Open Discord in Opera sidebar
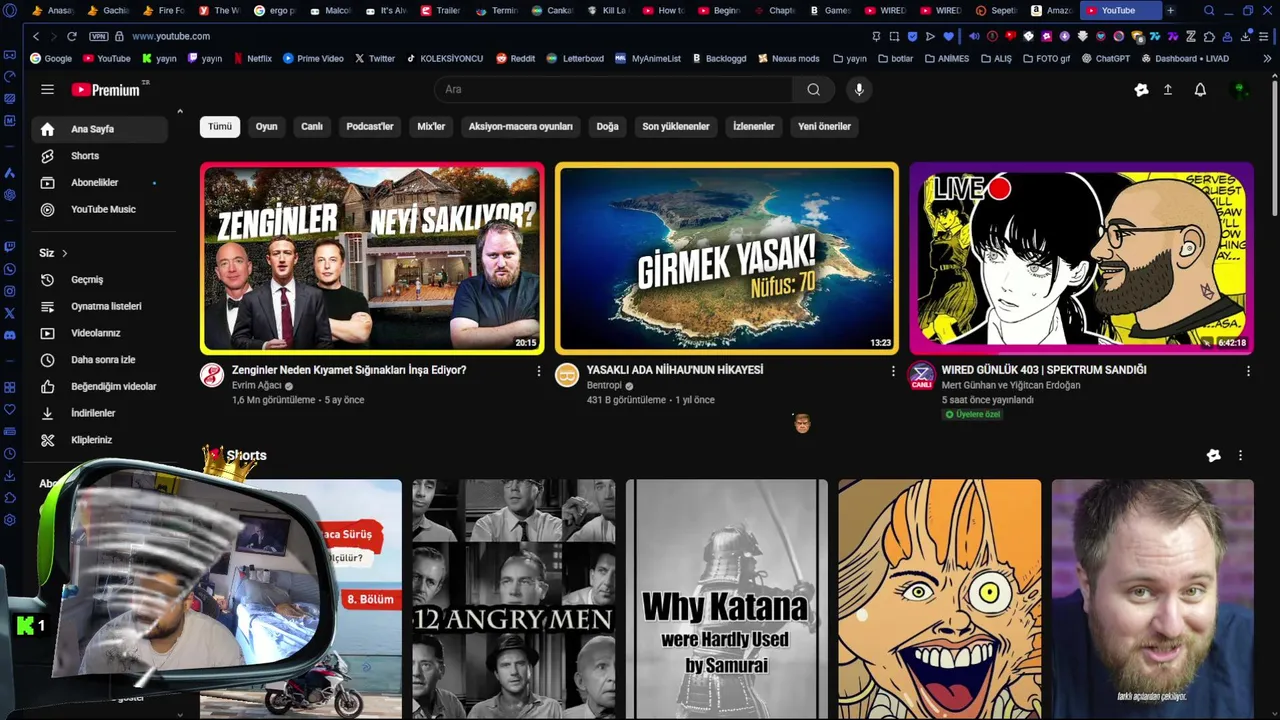 click(10, 336)
